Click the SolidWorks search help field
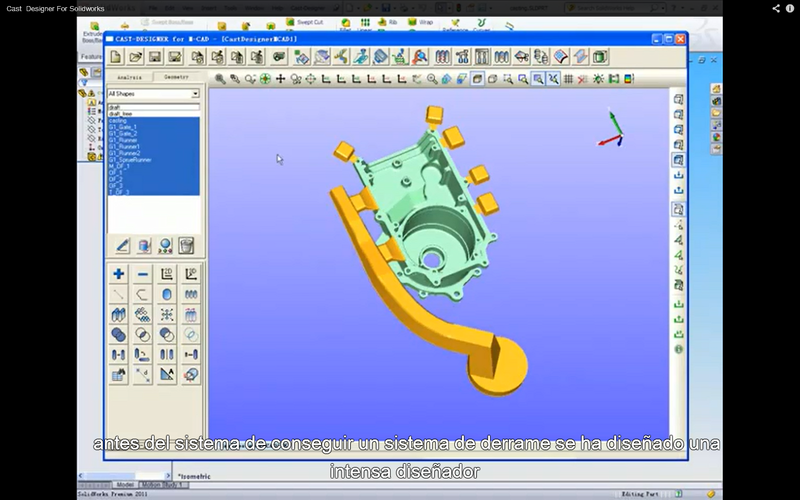The image size is (800, 500). click(x=616, y=8)
